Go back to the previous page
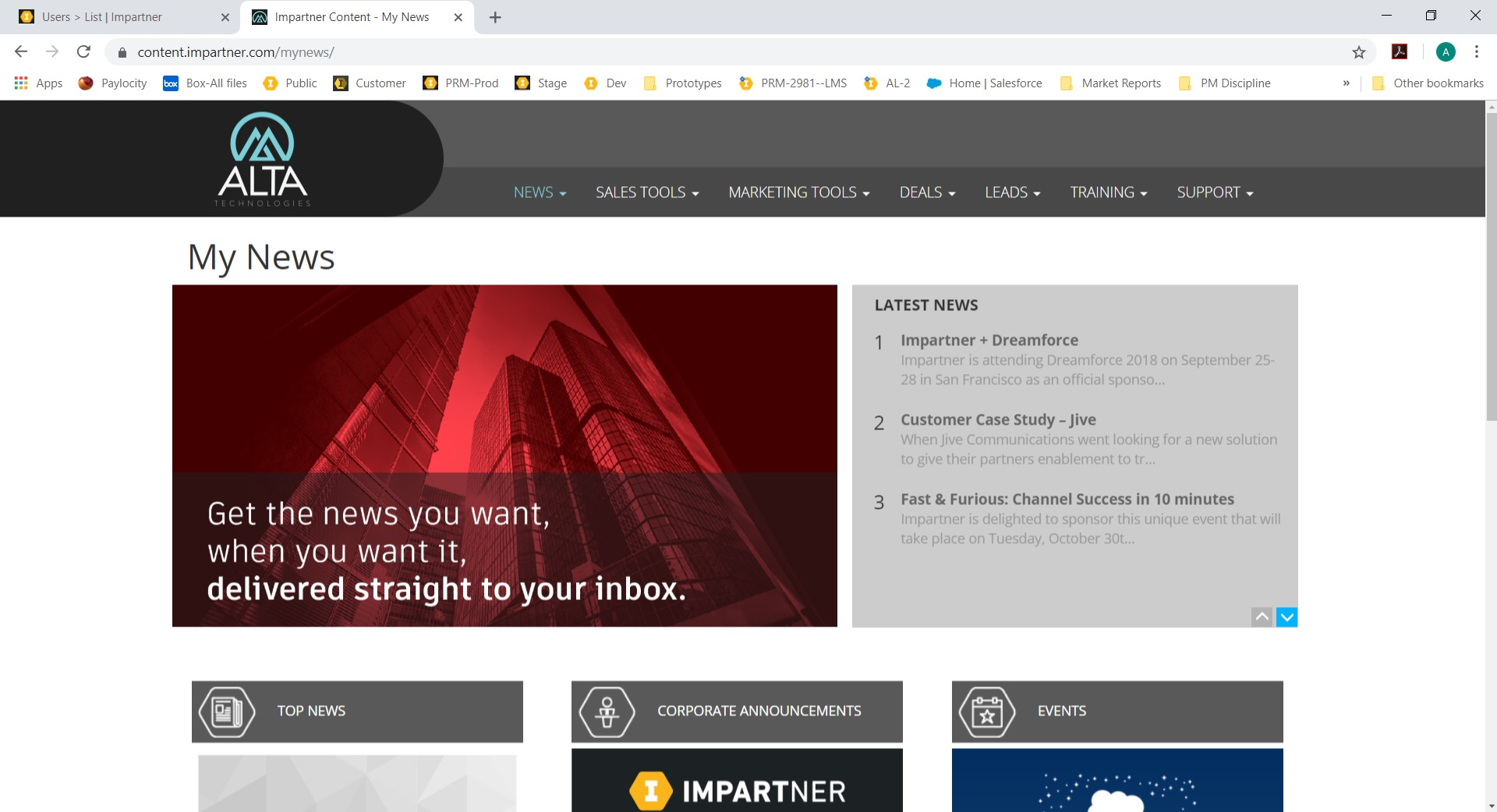 [x=21, y=51]
